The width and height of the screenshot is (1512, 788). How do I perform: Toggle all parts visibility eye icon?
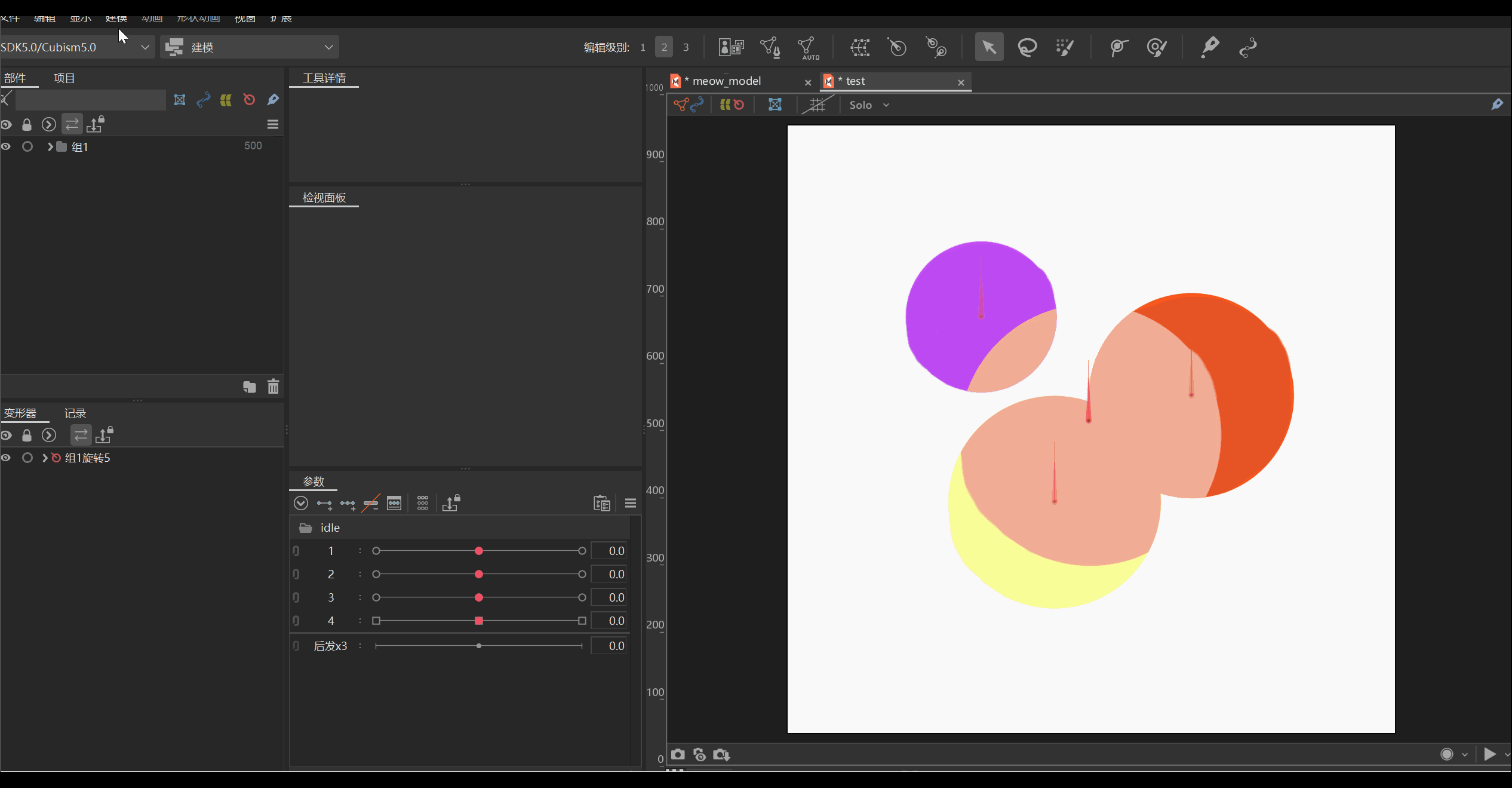click(x=6, y=124)
